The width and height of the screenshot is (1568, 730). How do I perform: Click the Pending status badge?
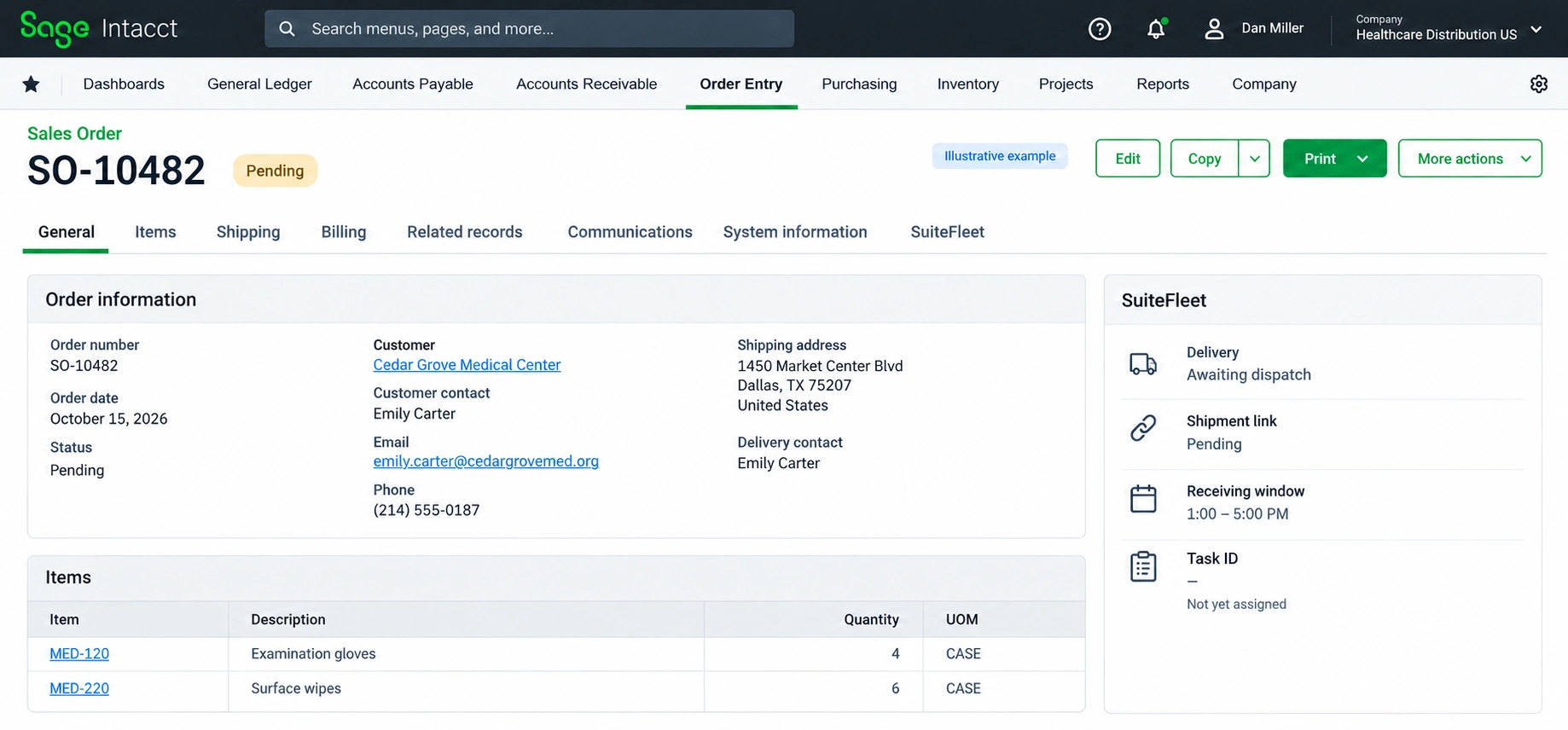pos(275,171)
